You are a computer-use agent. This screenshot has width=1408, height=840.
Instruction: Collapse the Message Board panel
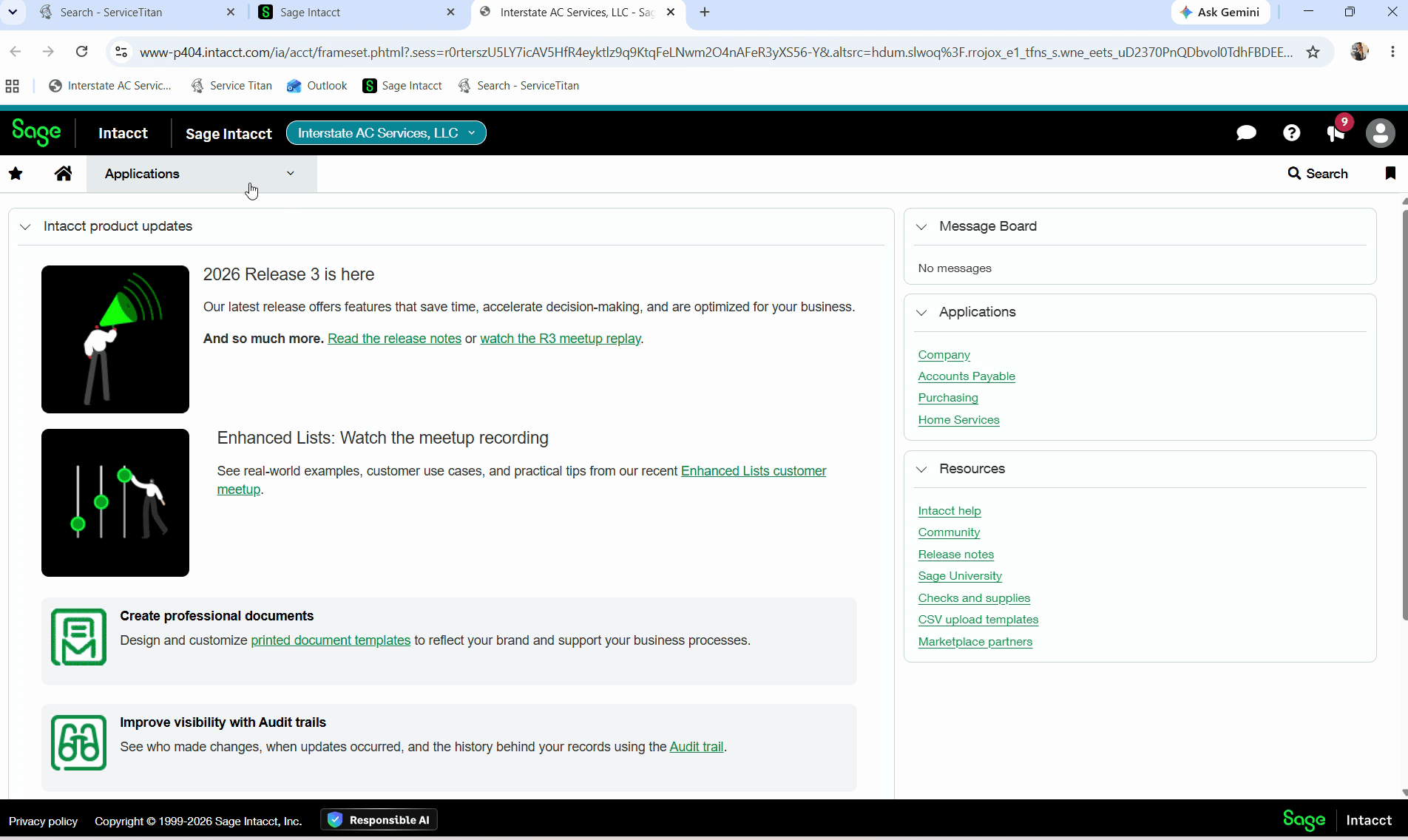pyautogui.click(x=921, y=226)
